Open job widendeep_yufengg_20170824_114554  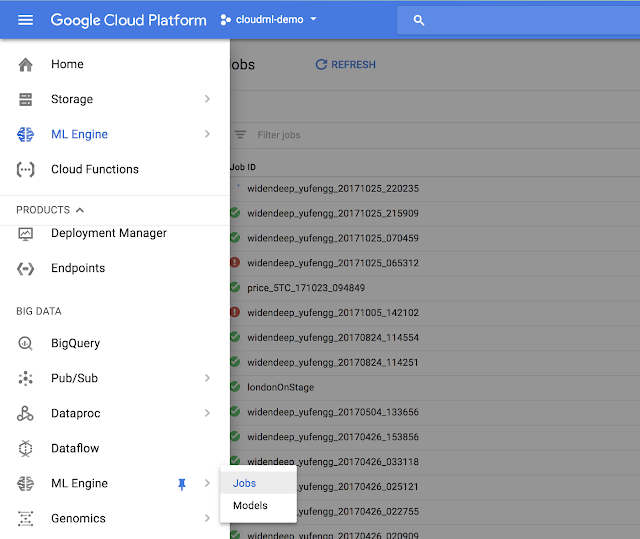click(x=333, y=337)
